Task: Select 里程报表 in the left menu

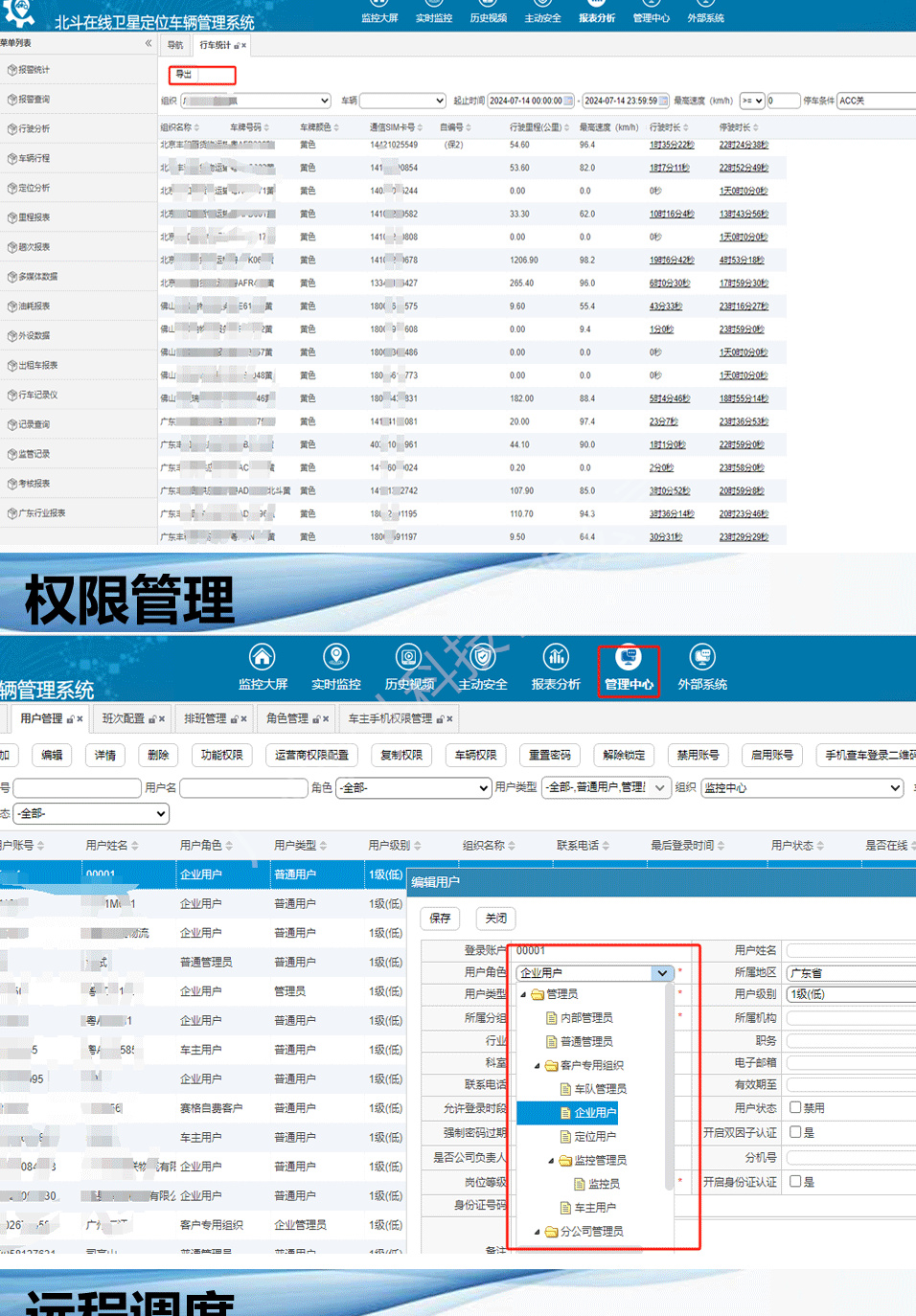Action: [x=34, y=217]
